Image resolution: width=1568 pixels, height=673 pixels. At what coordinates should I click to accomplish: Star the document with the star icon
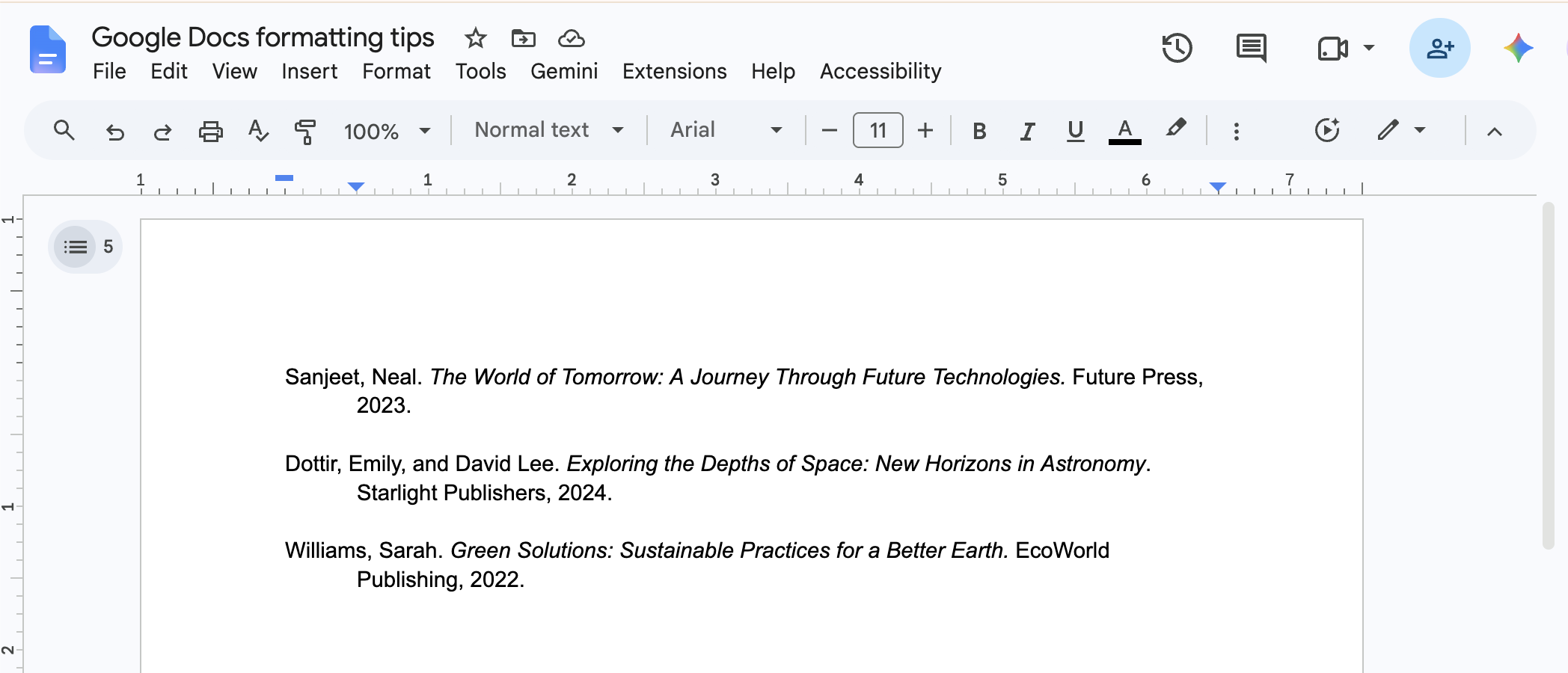pos(475,37)
